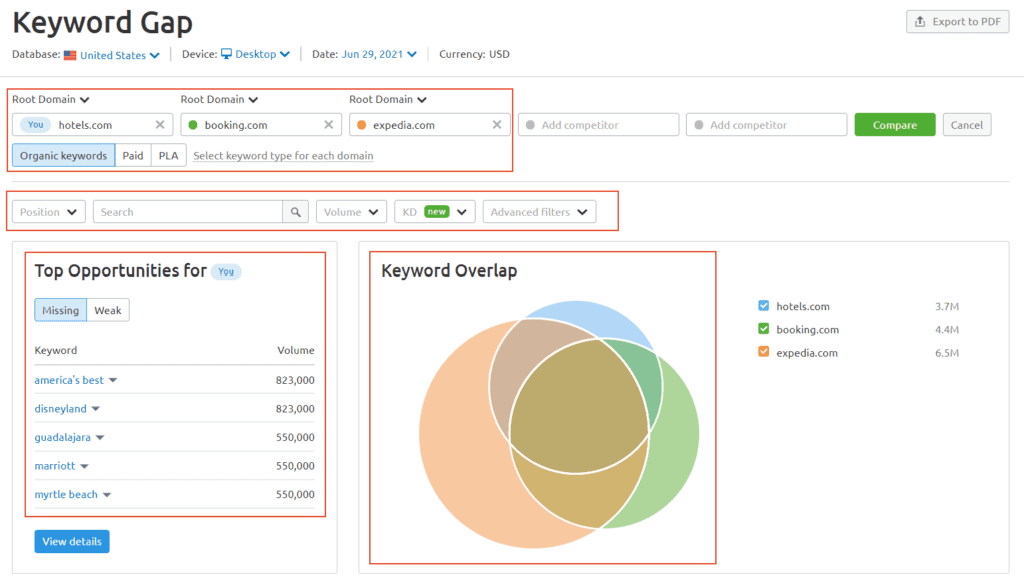Image resolution: width=1024 pixels, height=585 pixels.
Task: Open the Position filter dropdown
Action: tap(49, 212)
